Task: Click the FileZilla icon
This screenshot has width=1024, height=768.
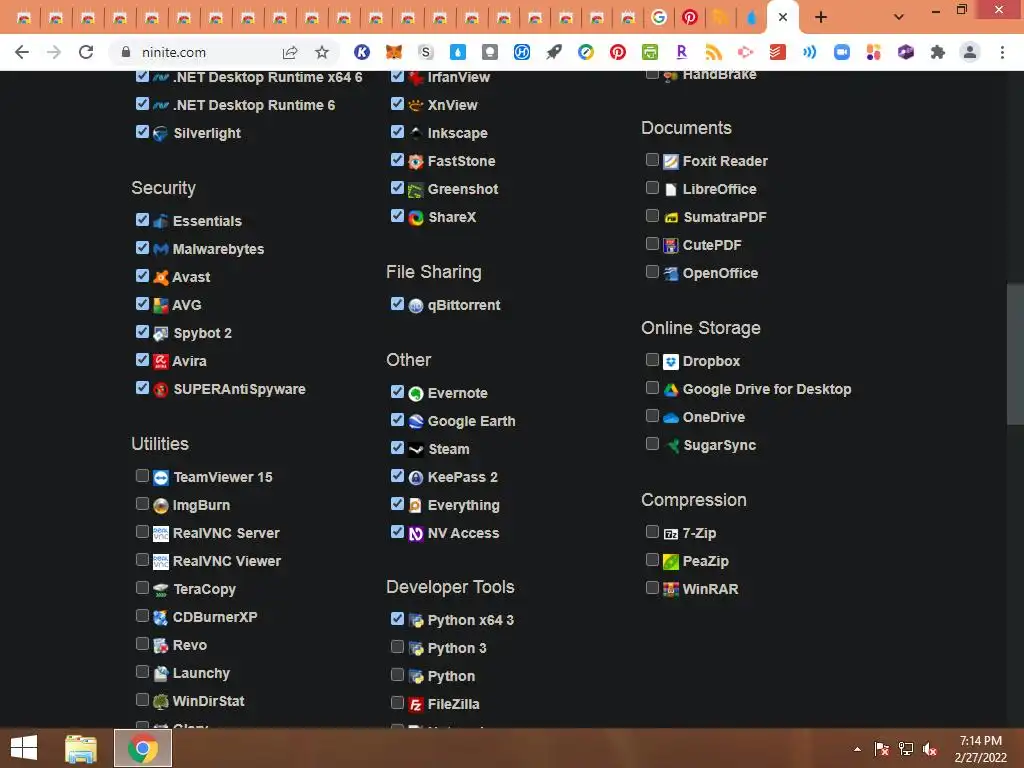Action: click(416, 704)
